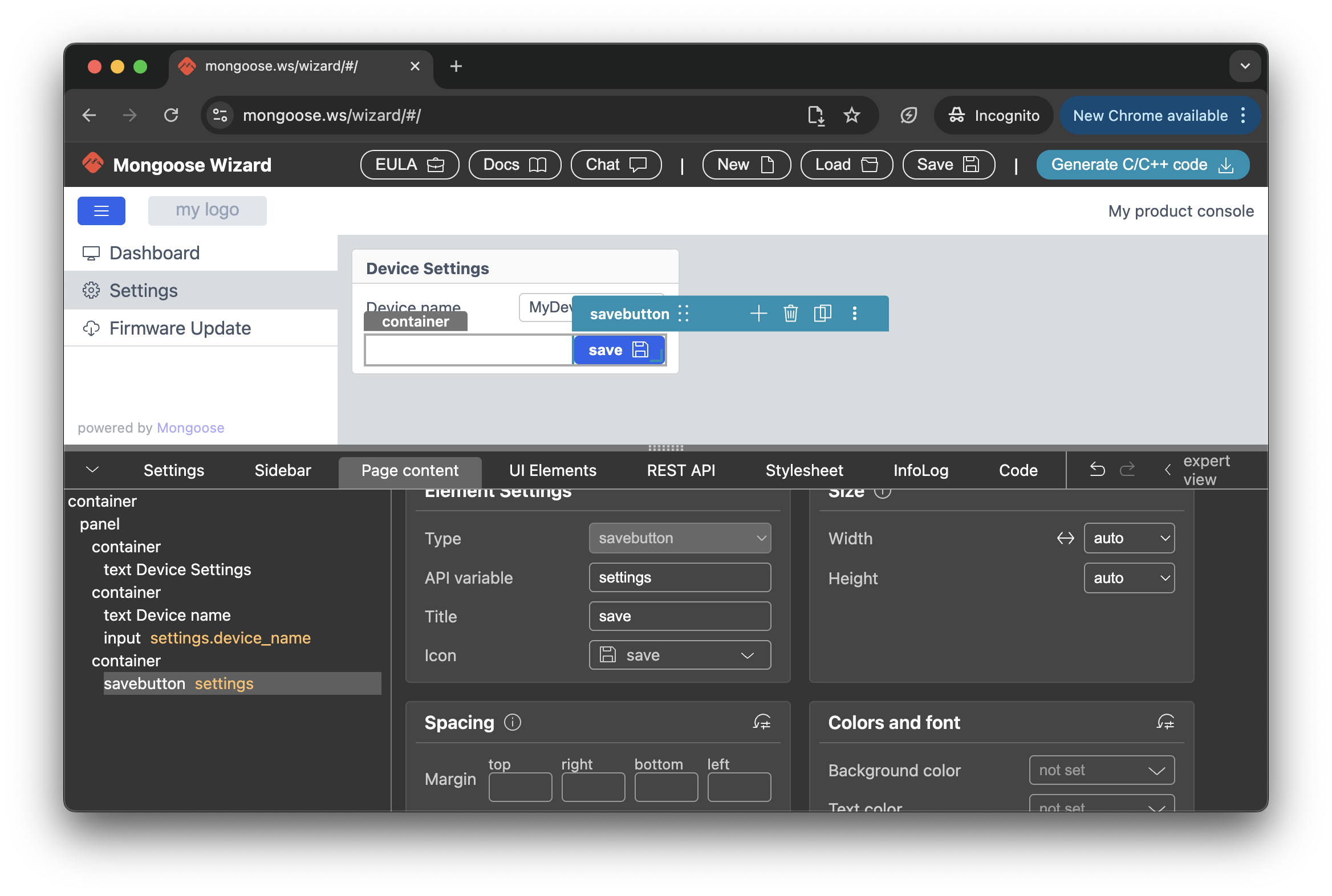Click the undo arrow icon
Image resolution: width=1332 pixels, height=896 pixels.
tap(1097, 470)
